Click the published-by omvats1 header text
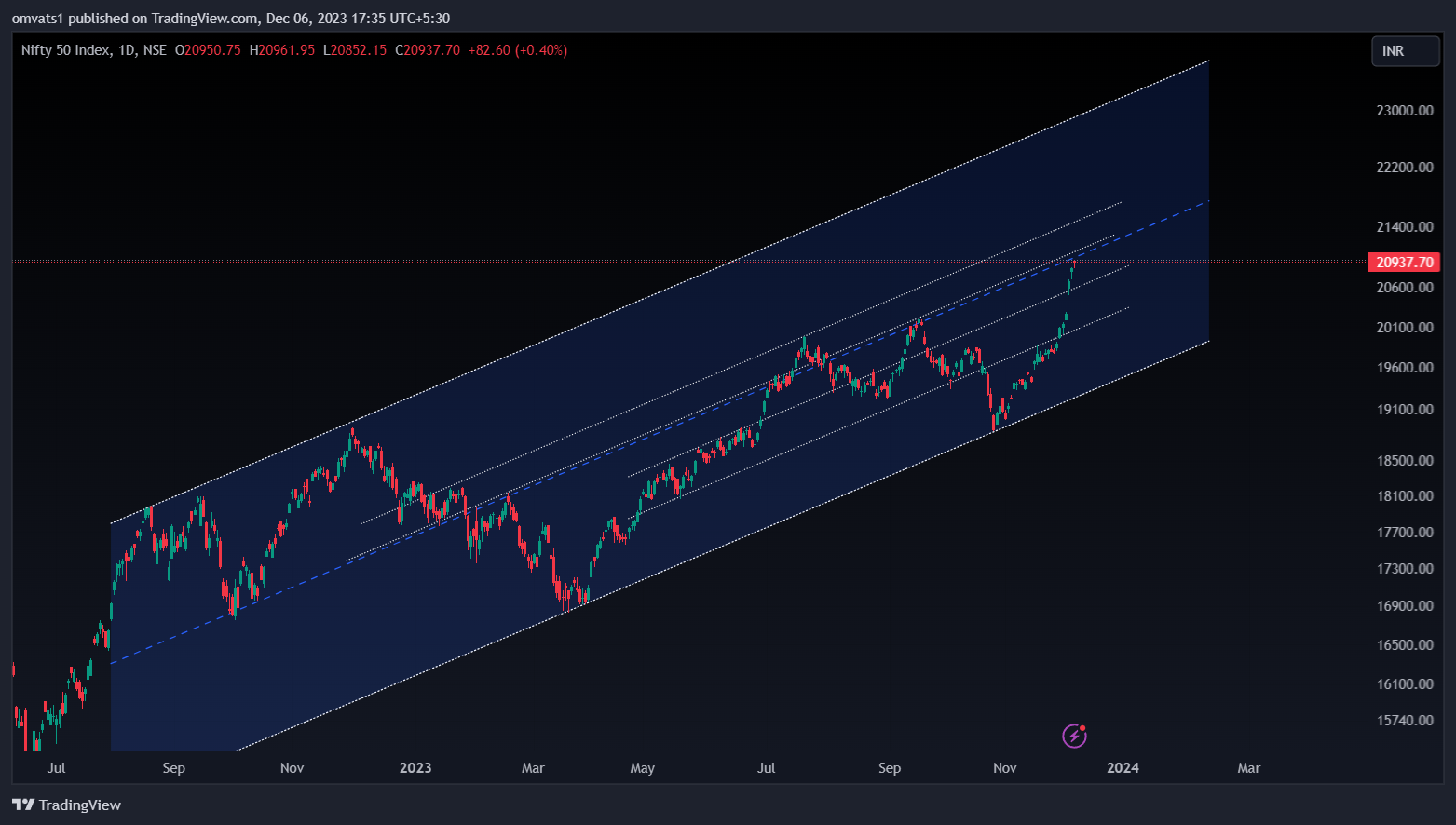This screenshot has height=825, width=1456. (231, 18)
